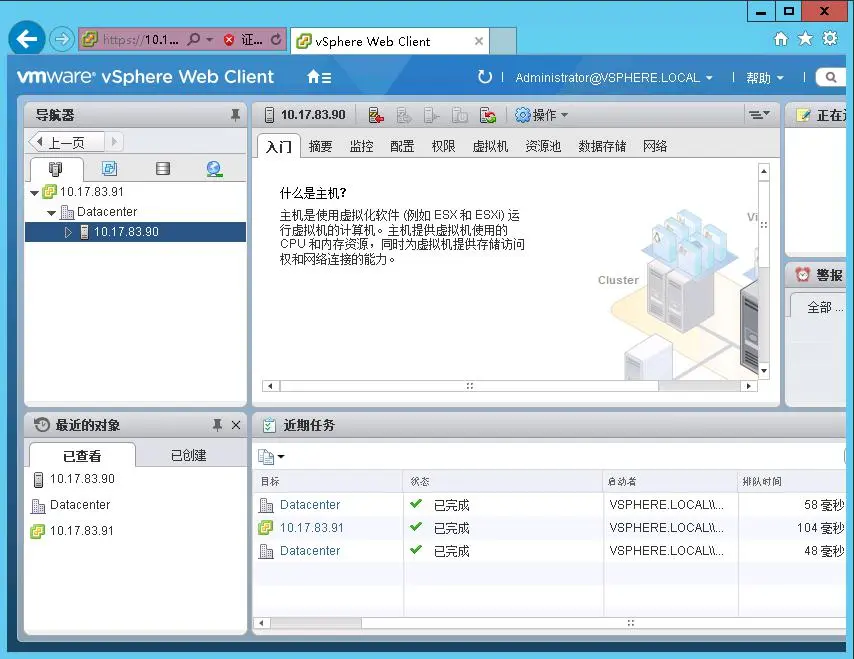Image resolution: width=854 pixels, height=659 pixels.
Task: Open the 帮助 help dropdown
Action: click(765, 78)
